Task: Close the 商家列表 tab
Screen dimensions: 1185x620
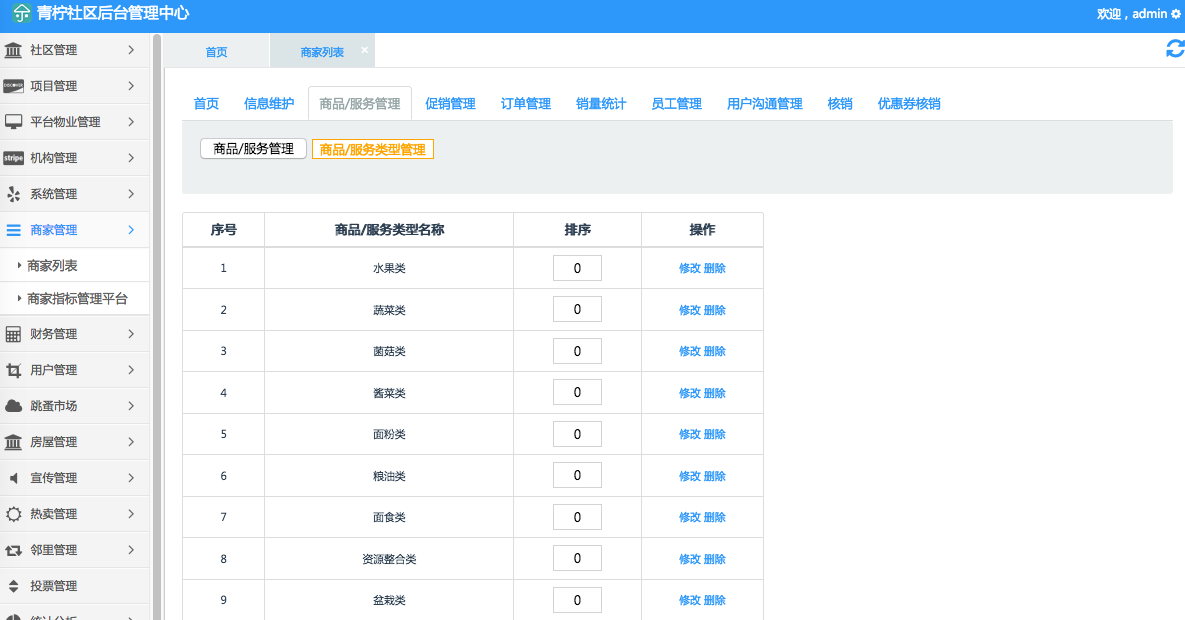Action: coord(364,50)
